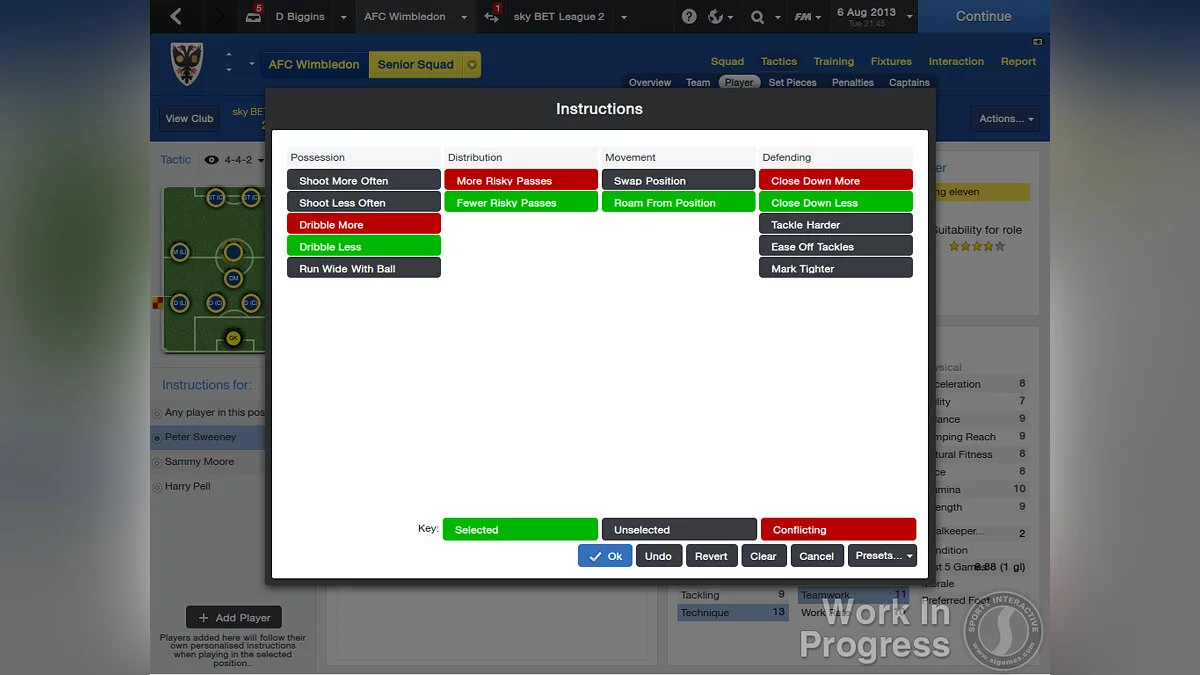
Task: Open the Actions dropdown
Action: pos(1004,119)
